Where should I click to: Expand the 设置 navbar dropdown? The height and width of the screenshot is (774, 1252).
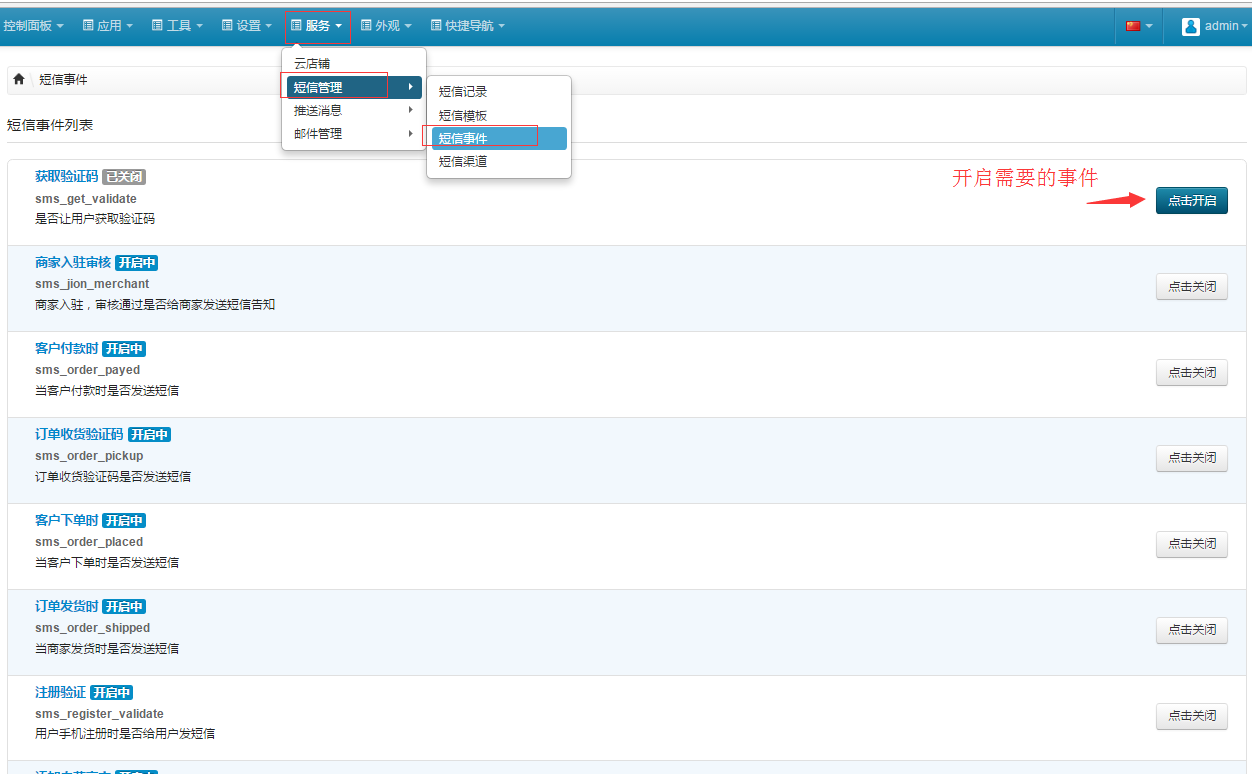pyautogui.click(x=246, y=26)
